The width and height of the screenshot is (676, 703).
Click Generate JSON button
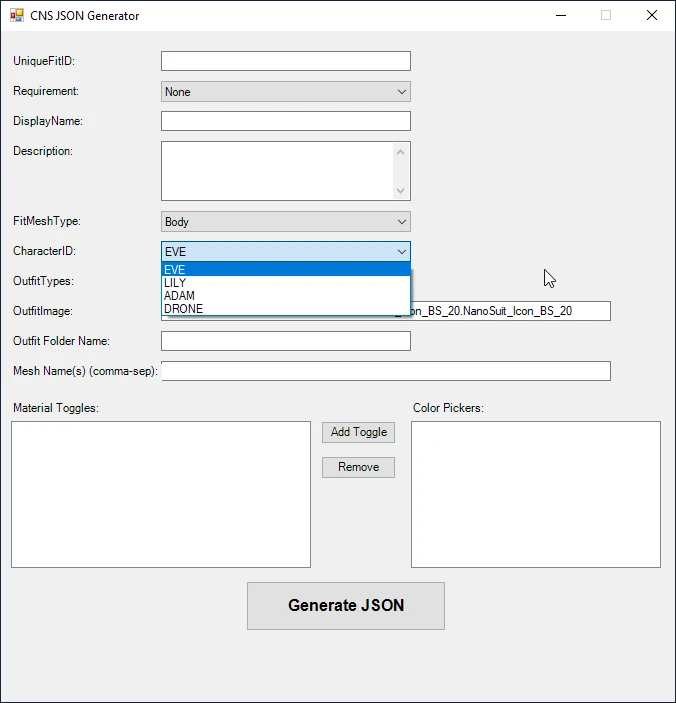pyautogui.click(x=345, y=605)
